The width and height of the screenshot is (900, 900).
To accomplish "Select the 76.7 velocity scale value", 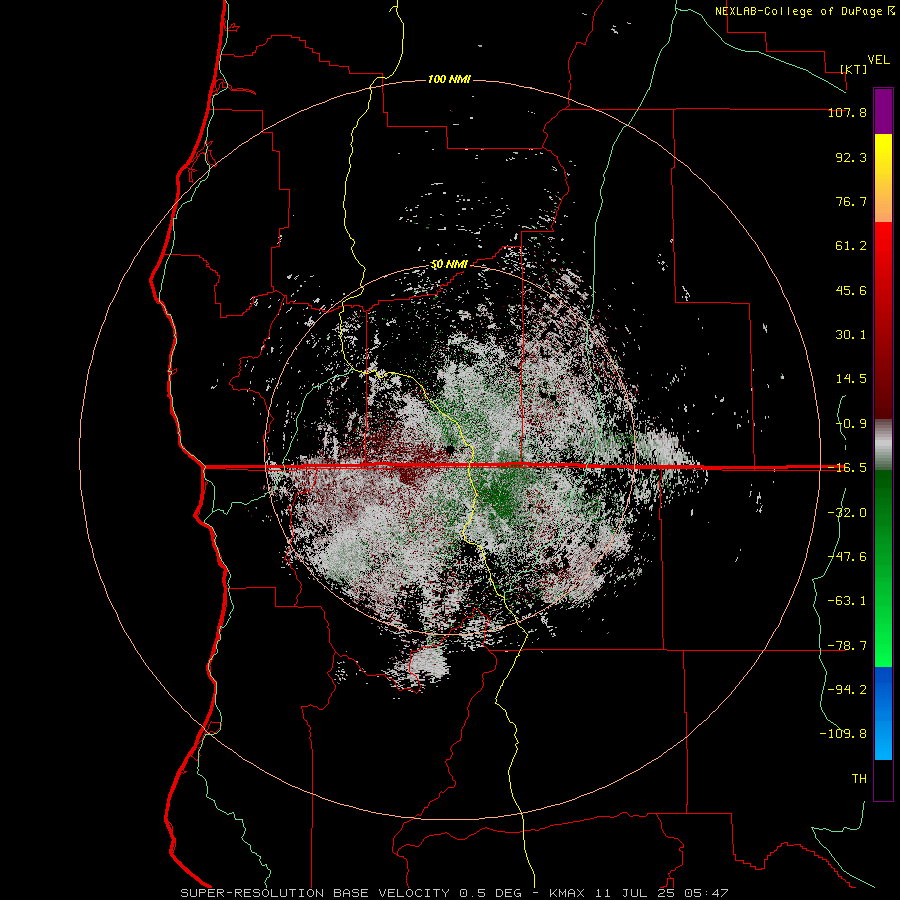I will 851,201.
